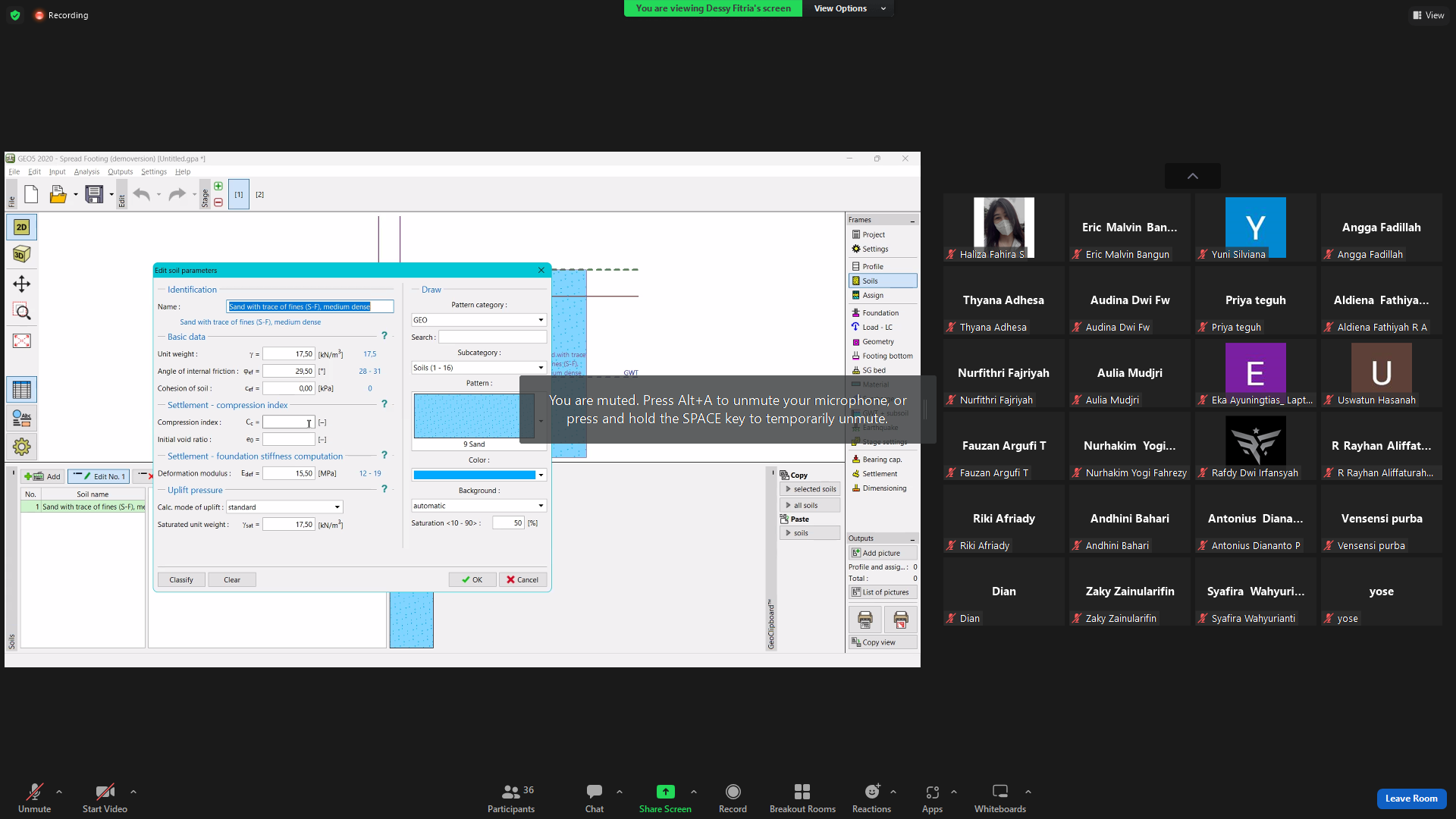This screenshot has width=1456, height=819.
Task: Expand the 9 Sand pattern selector arrow
Action: 541,421
